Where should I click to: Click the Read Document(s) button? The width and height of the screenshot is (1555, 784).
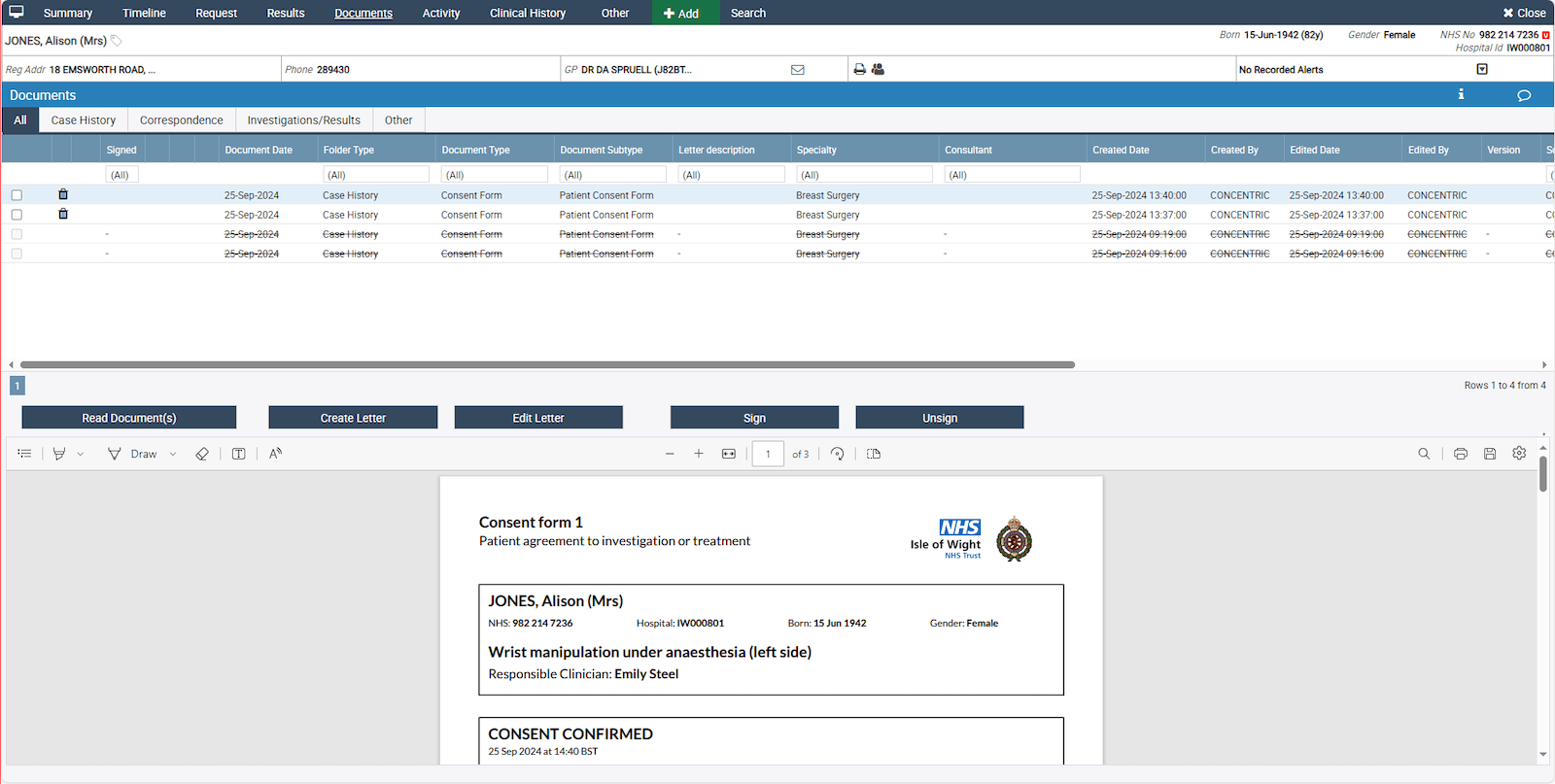129,418
